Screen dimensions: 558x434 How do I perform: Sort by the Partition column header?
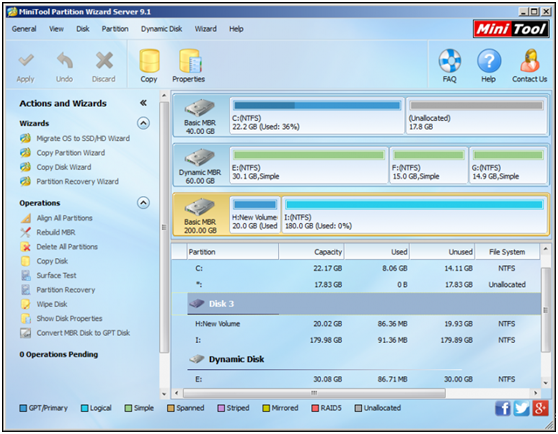pos(233,252)
